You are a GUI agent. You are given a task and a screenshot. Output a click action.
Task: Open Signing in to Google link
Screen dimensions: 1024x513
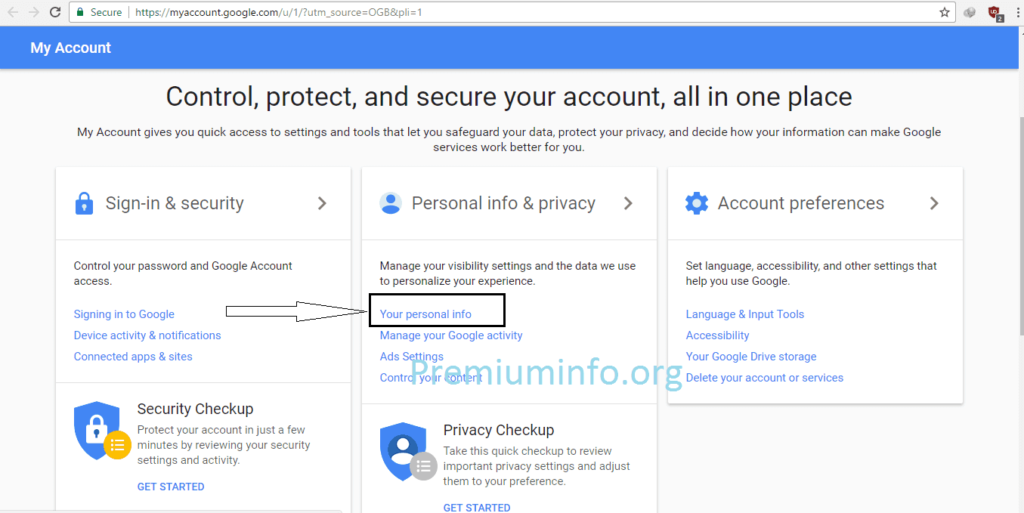click(124, 314)
